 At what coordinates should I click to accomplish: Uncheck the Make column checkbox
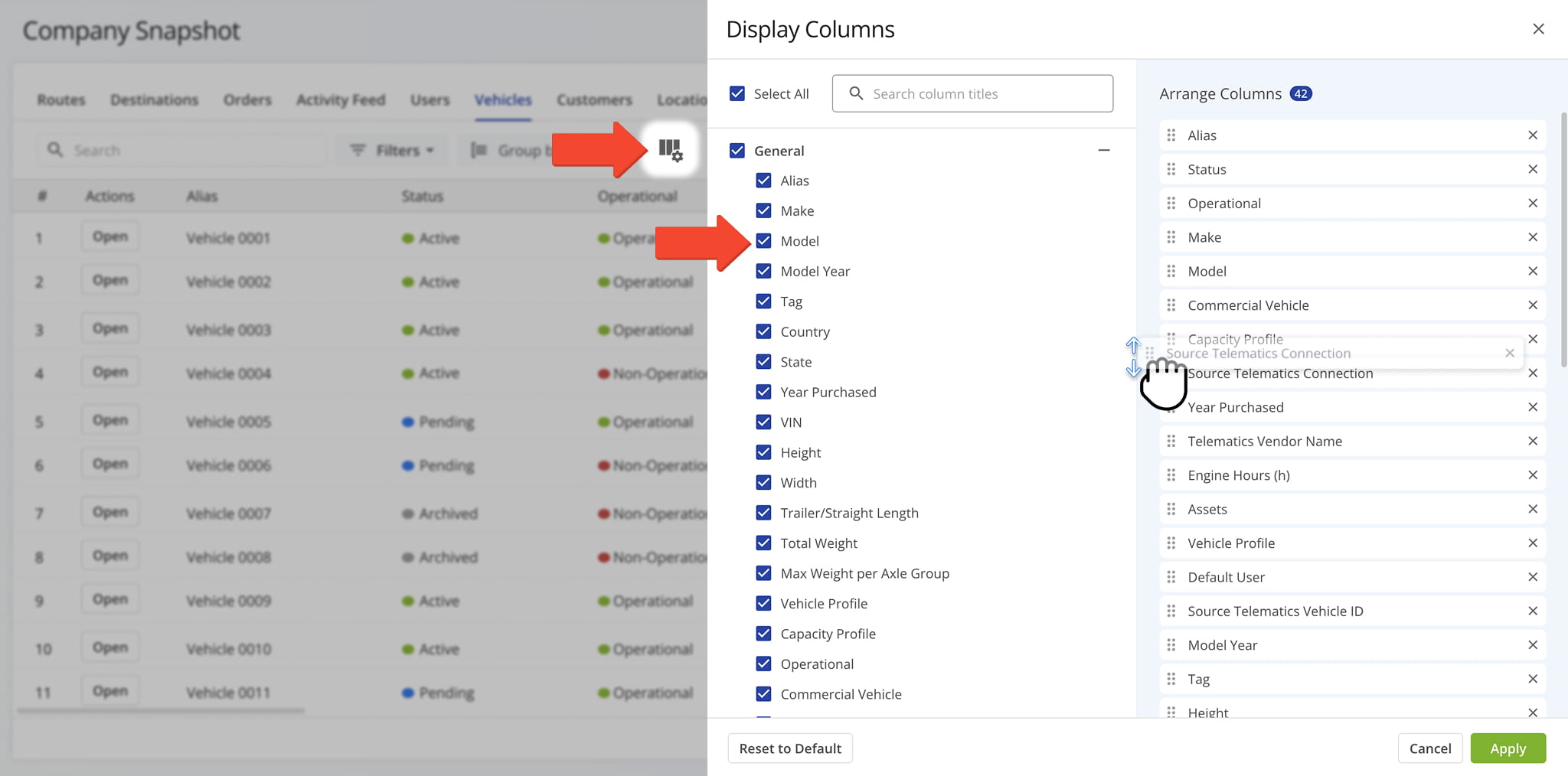click(x=763, y=210)
